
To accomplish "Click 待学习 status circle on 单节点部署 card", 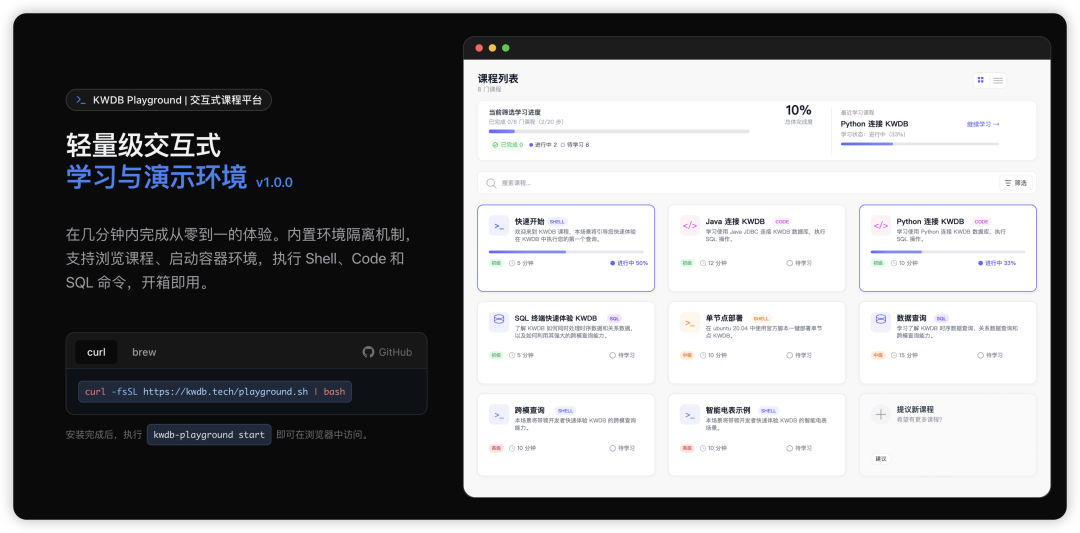I will point(789,355).
